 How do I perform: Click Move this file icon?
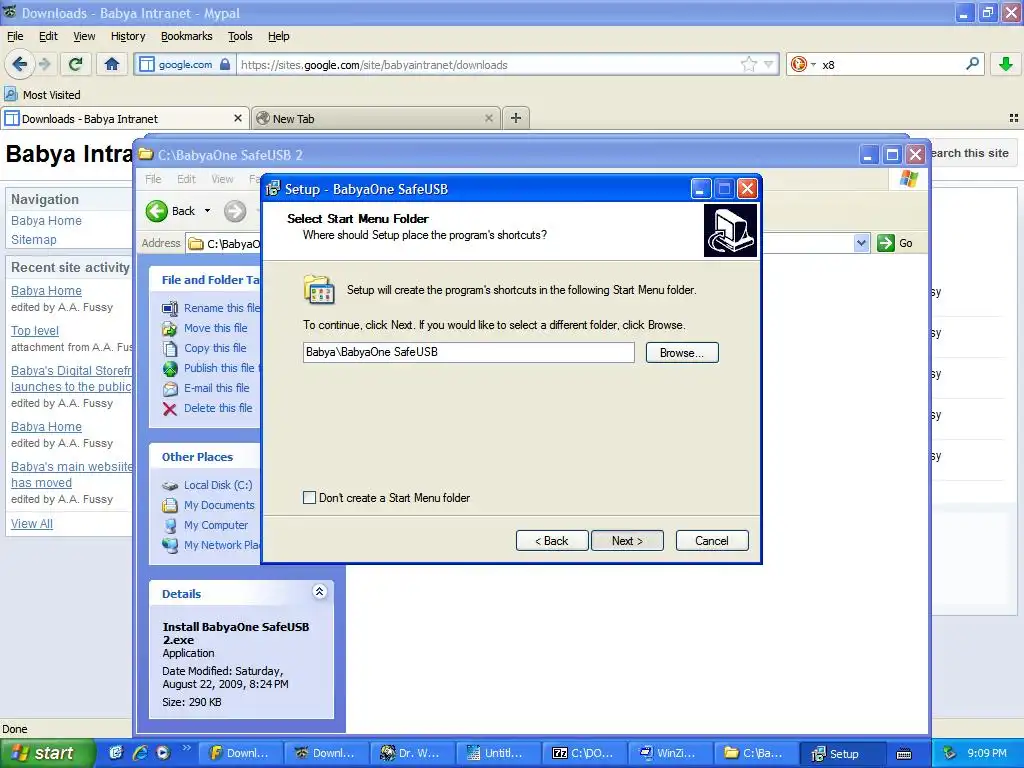pyautogui.click(x=170, y=328)
